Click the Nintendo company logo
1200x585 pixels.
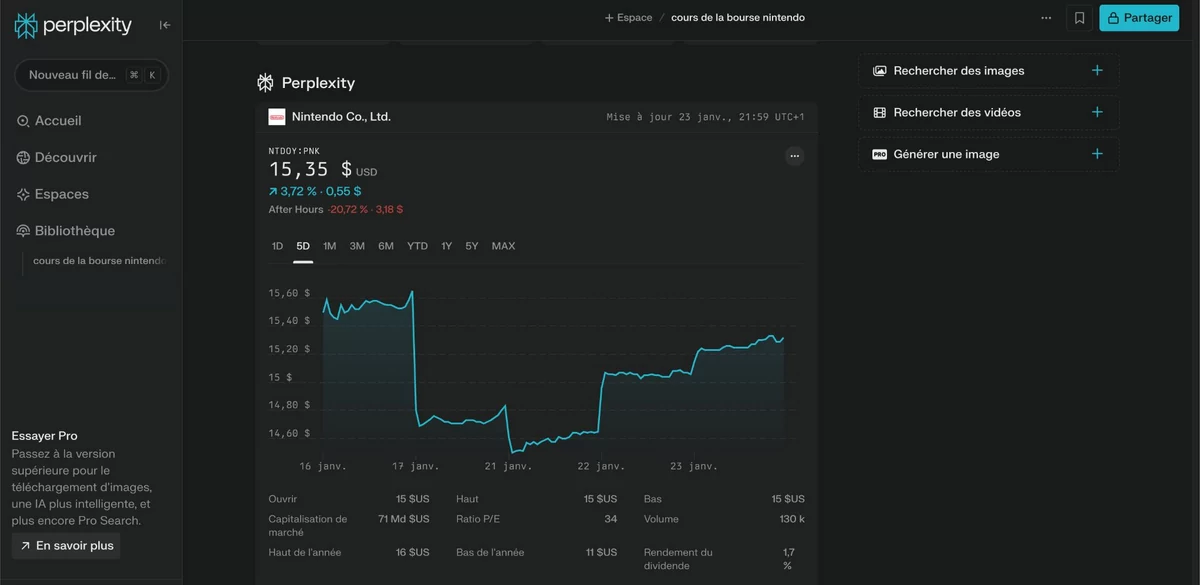click(277, 117)
